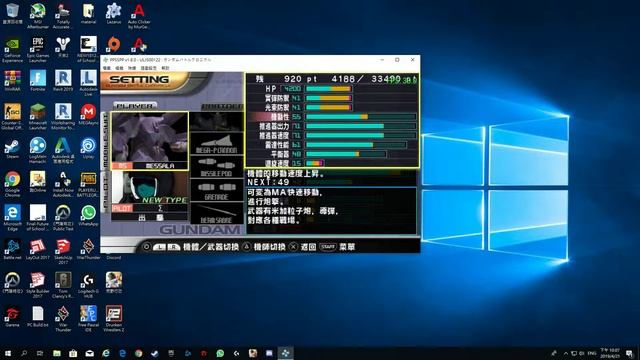Launch Auto Clicker by MurGee shortcut

(139, 16)
